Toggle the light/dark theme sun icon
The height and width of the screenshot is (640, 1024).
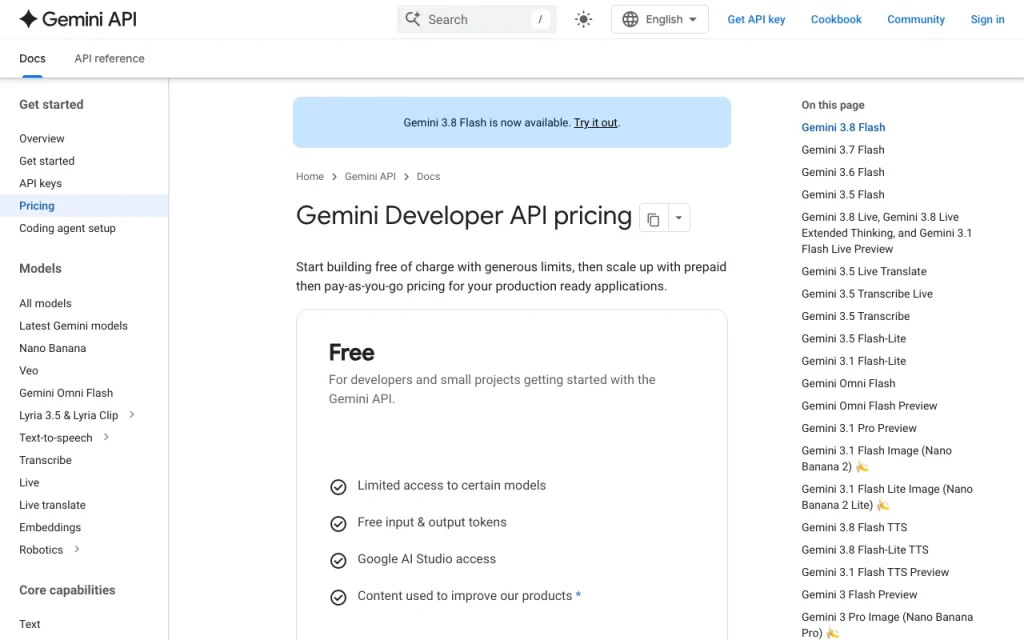pos(583,19)
